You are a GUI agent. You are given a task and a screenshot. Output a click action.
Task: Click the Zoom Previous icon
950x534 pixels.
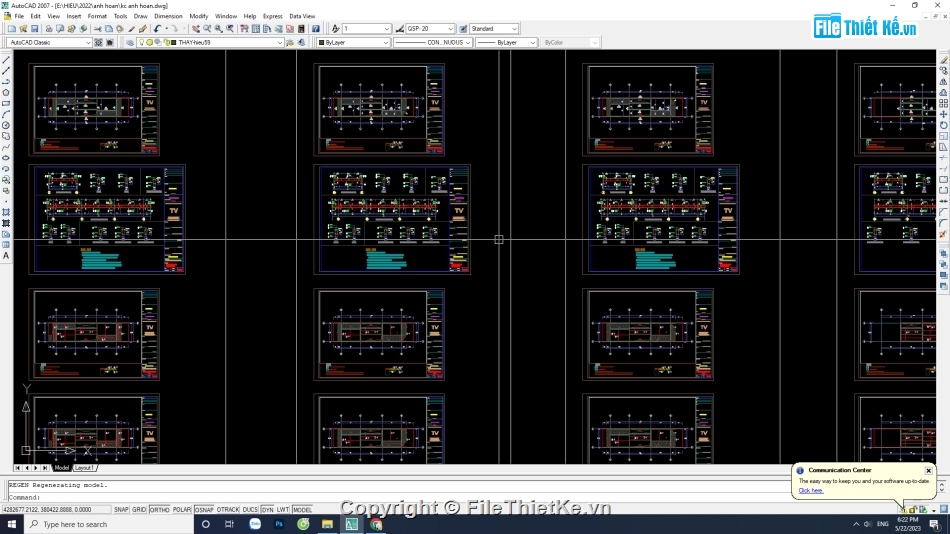pos(230,28)
